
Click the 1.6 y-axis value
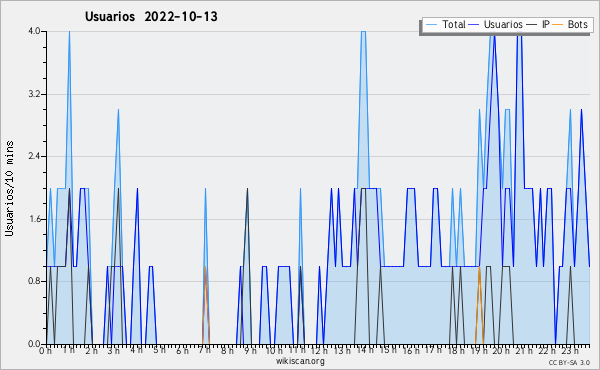click(x=34, y=219)
